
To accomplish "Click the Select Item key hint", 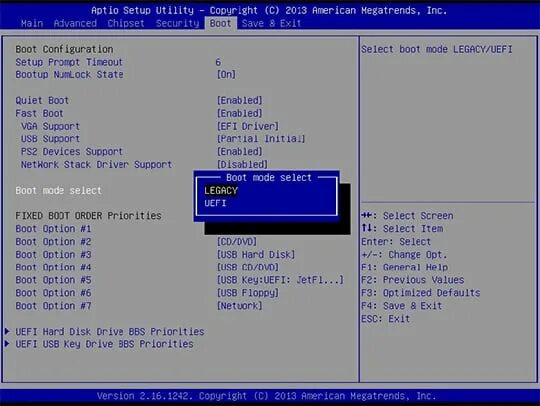I will pyautogui.click(x=402, y=229).
